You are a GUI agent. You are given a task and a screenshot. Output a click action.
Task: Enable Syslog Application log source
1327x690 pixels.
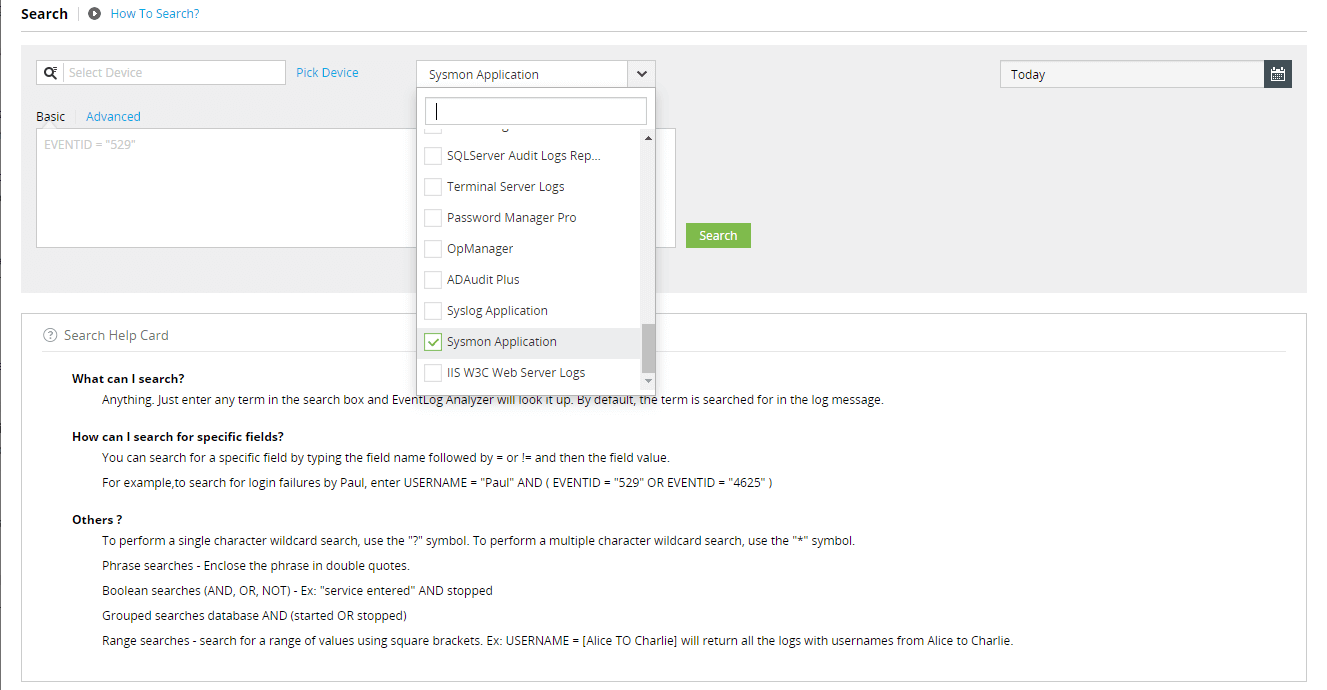432,310
